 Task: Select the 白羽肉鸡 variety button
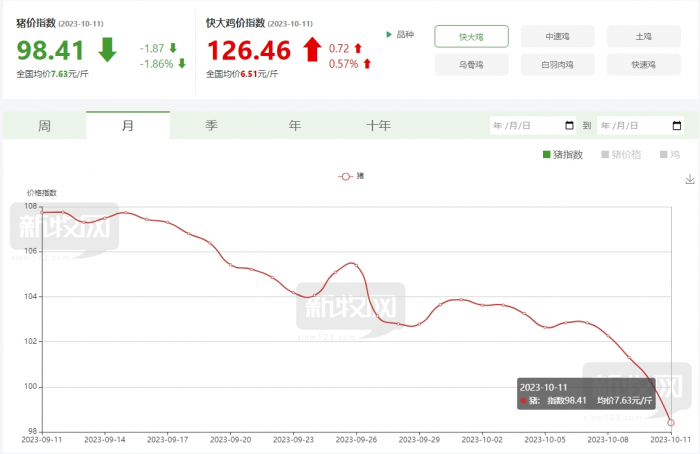558,65
